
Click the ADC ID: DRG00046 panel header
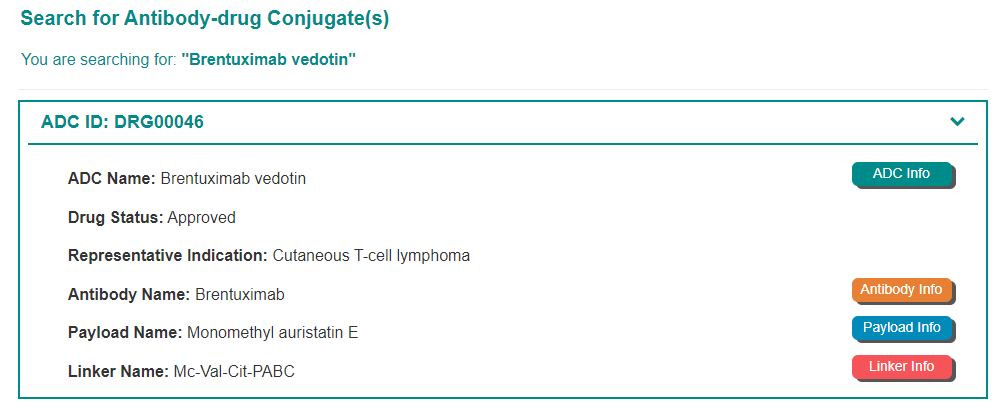click(123, 122)
